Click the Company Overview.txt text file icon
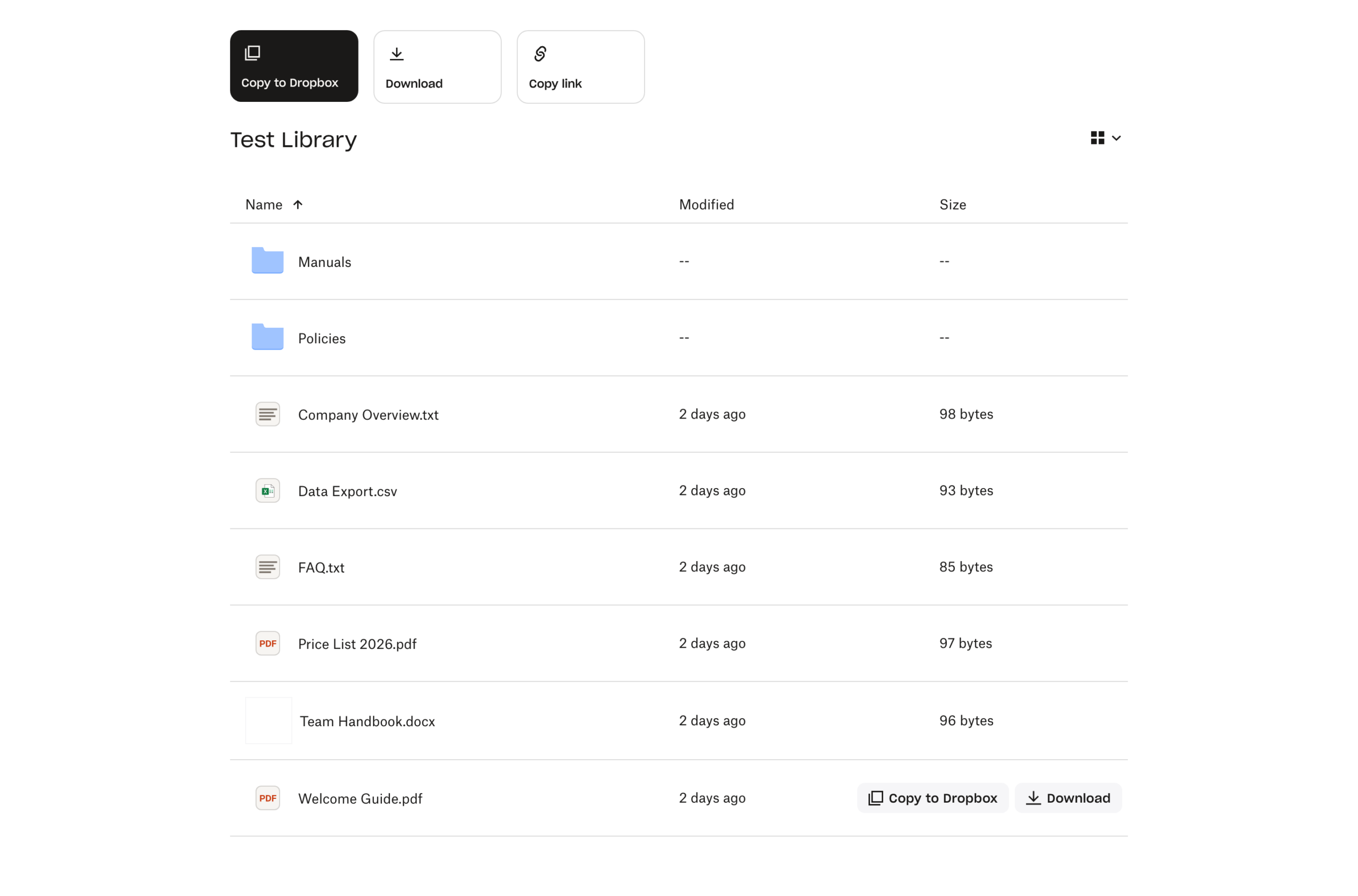Screen dimensions: 1358x896 tap(267, 414)
